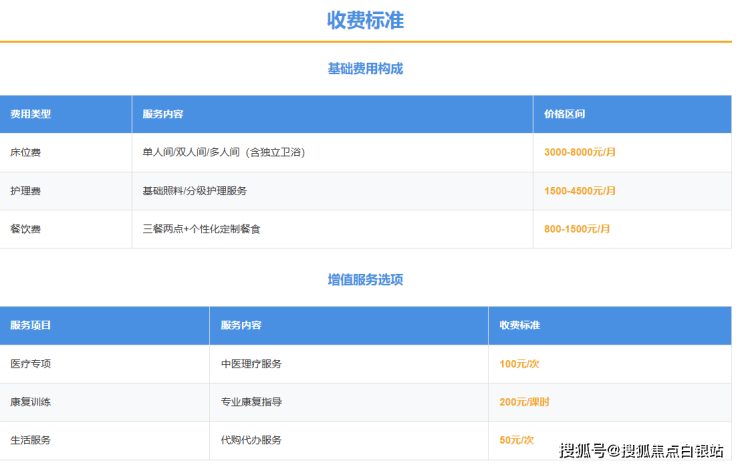740x467 pixels.
Task: Click the 代购代办服务 cell
Action: [x=251, y=440]
